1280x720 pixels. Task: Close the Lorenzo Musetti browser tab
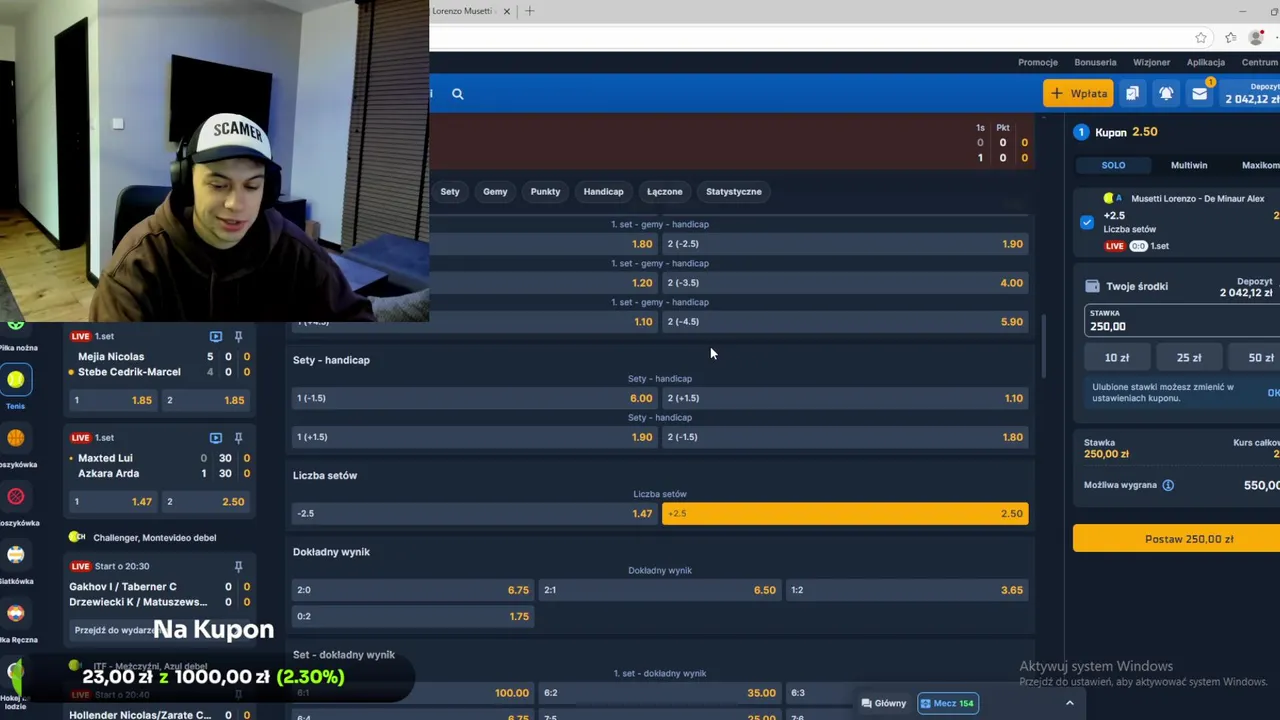click(x=507, y=11)
